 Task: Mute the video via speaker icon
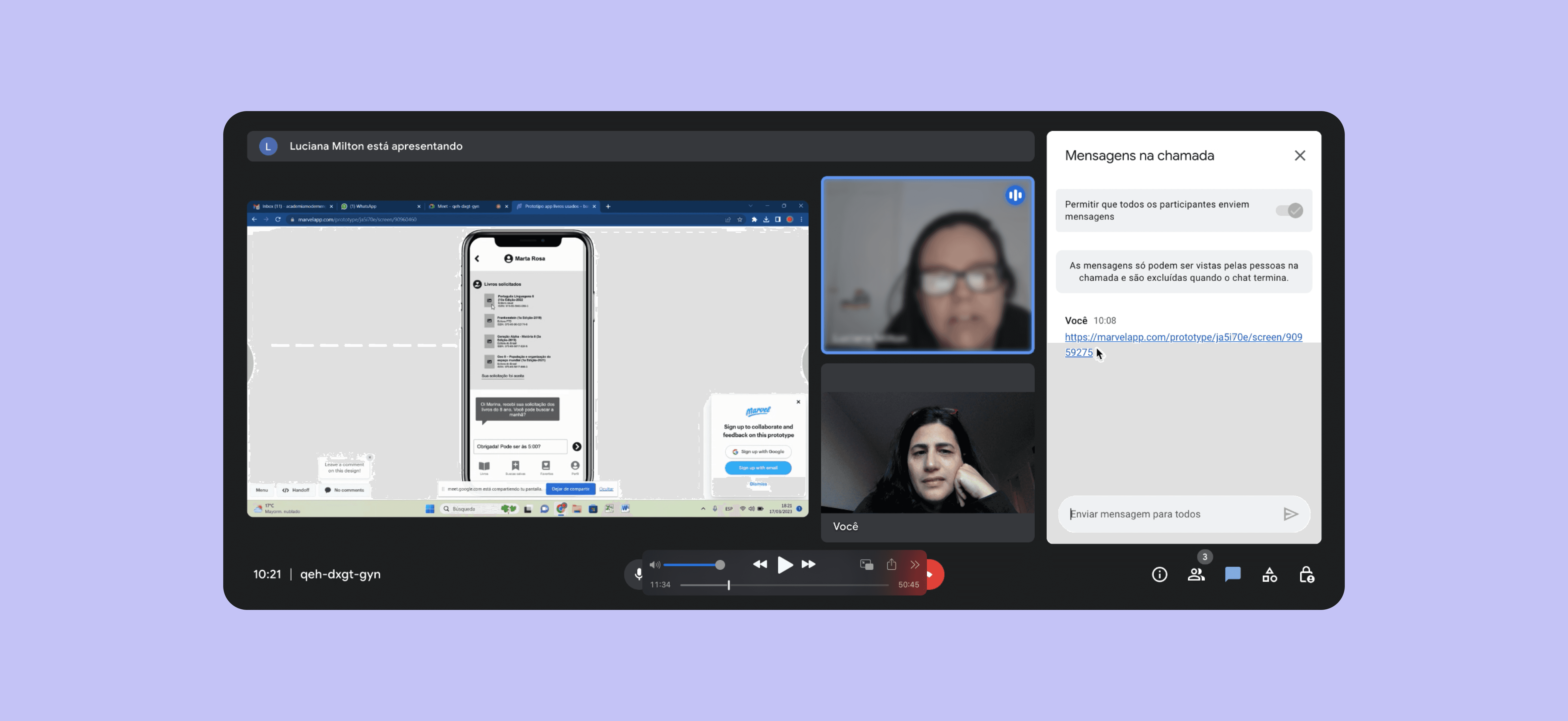655,565
